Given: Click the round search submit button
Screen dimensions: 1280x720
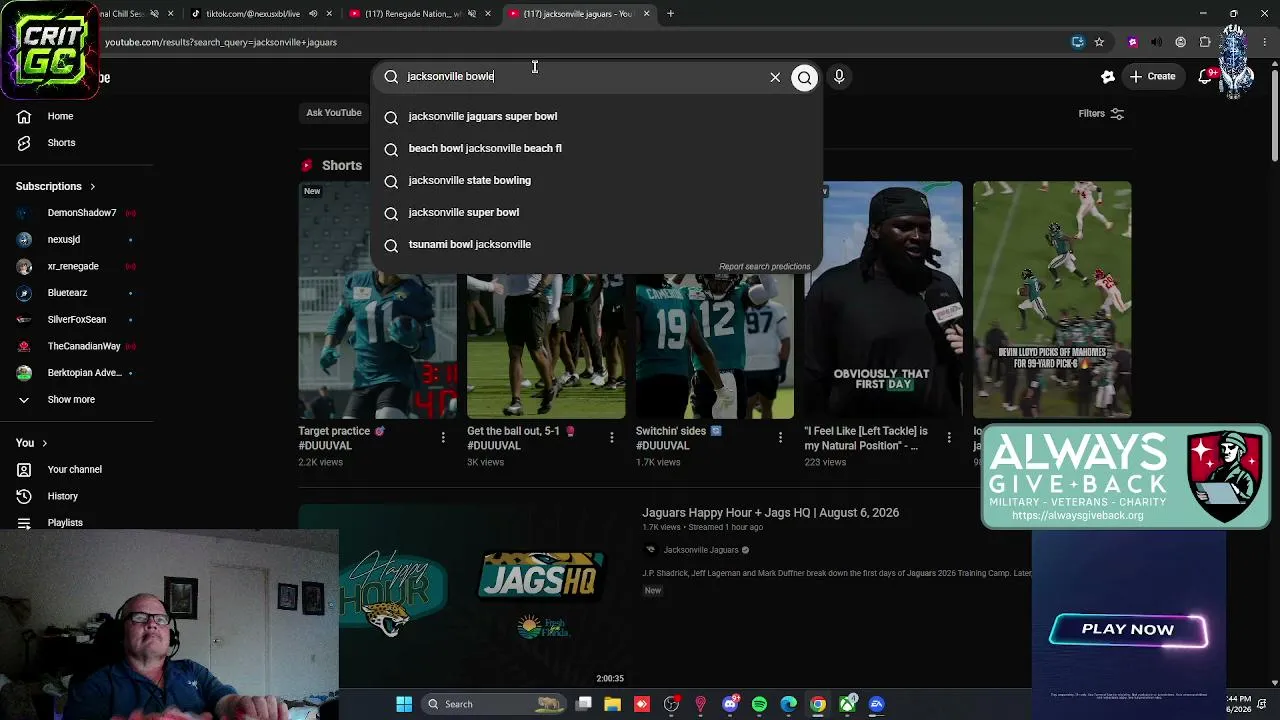Looking at the screenshot, I should (804, 77).
